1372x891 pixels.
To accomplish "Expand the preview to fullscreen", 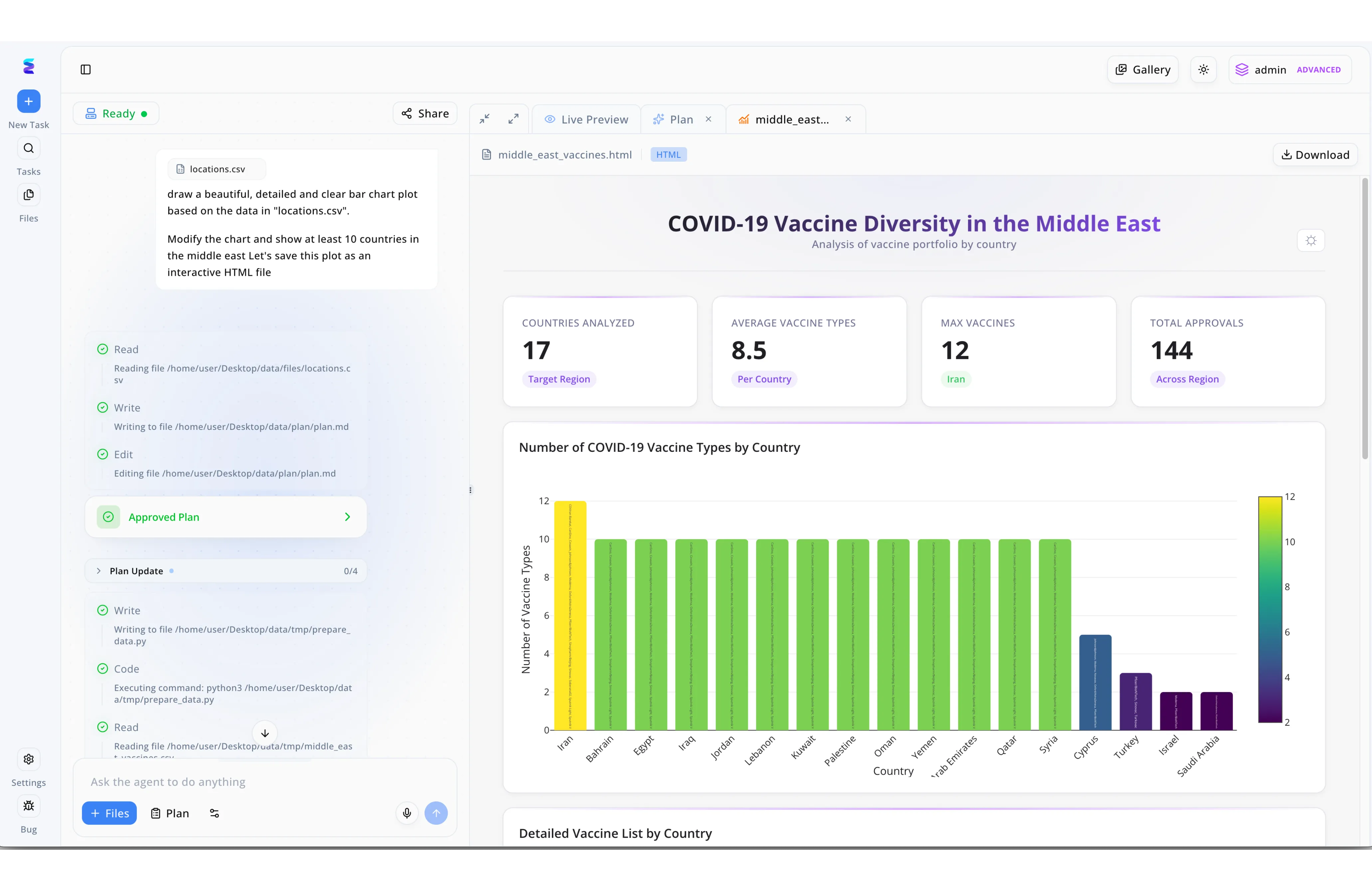I will coord(513,118).
